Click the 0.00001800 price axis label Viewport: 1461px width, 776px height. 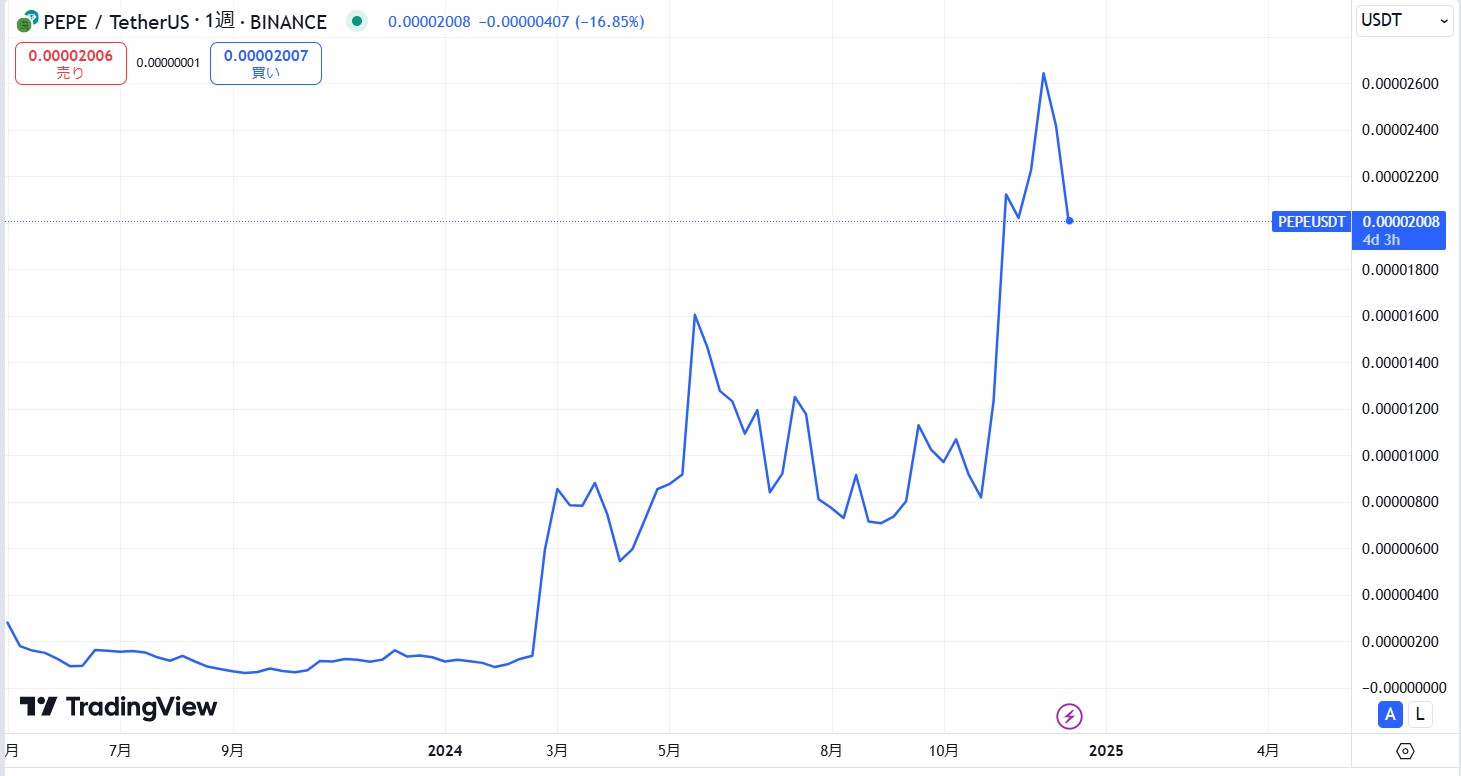coord(1400,270)
